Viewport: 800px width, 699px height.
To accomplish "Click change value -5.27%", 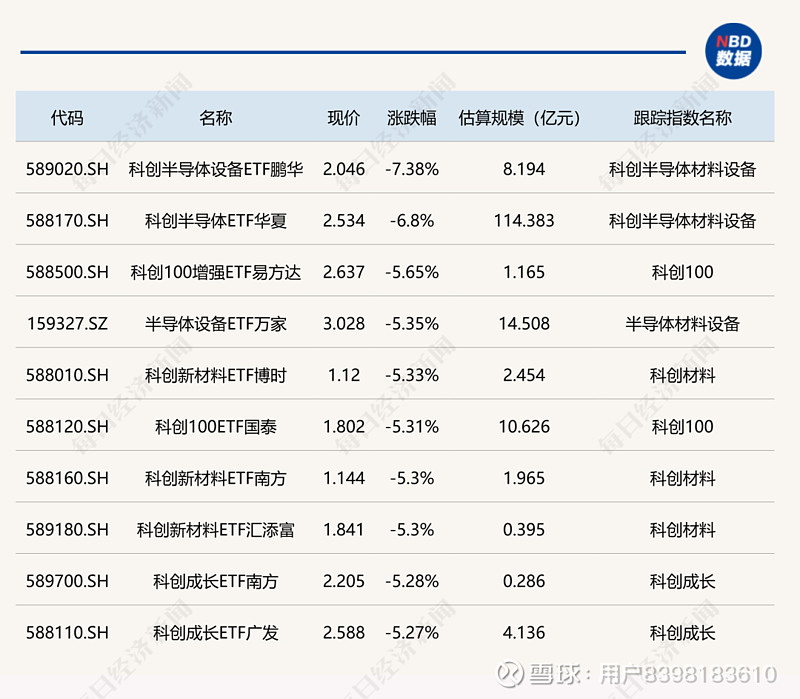I will (x=412, y=632).
